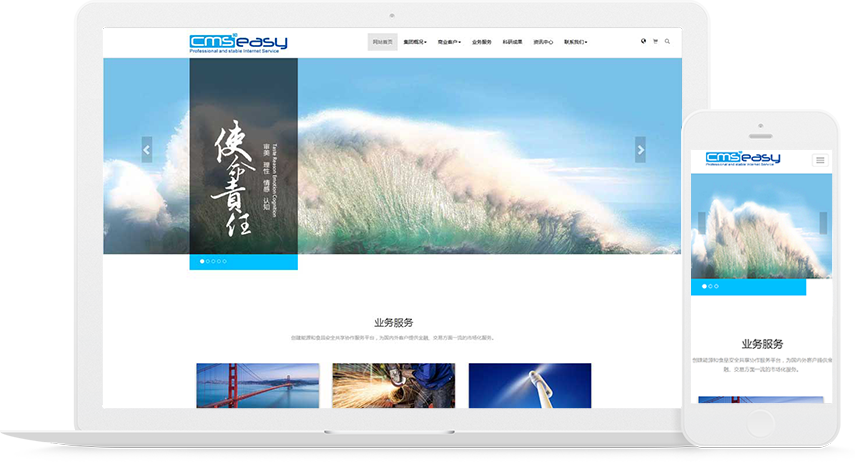Image resolution: width=855 pixels, height=462 pixels.
Task: Click the phone carousel's right arrow
Action: 823,223
